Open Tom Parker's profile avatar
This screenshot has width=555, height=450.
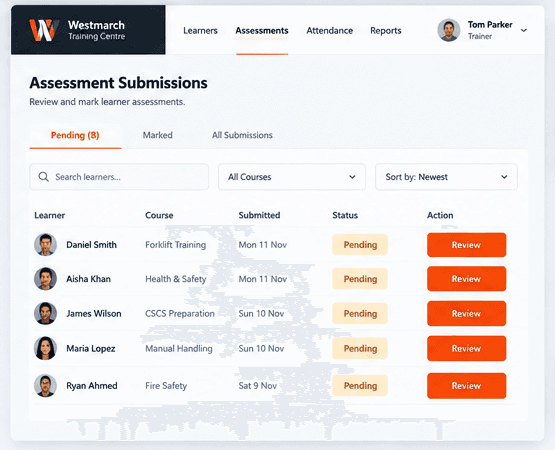point(448,30)
